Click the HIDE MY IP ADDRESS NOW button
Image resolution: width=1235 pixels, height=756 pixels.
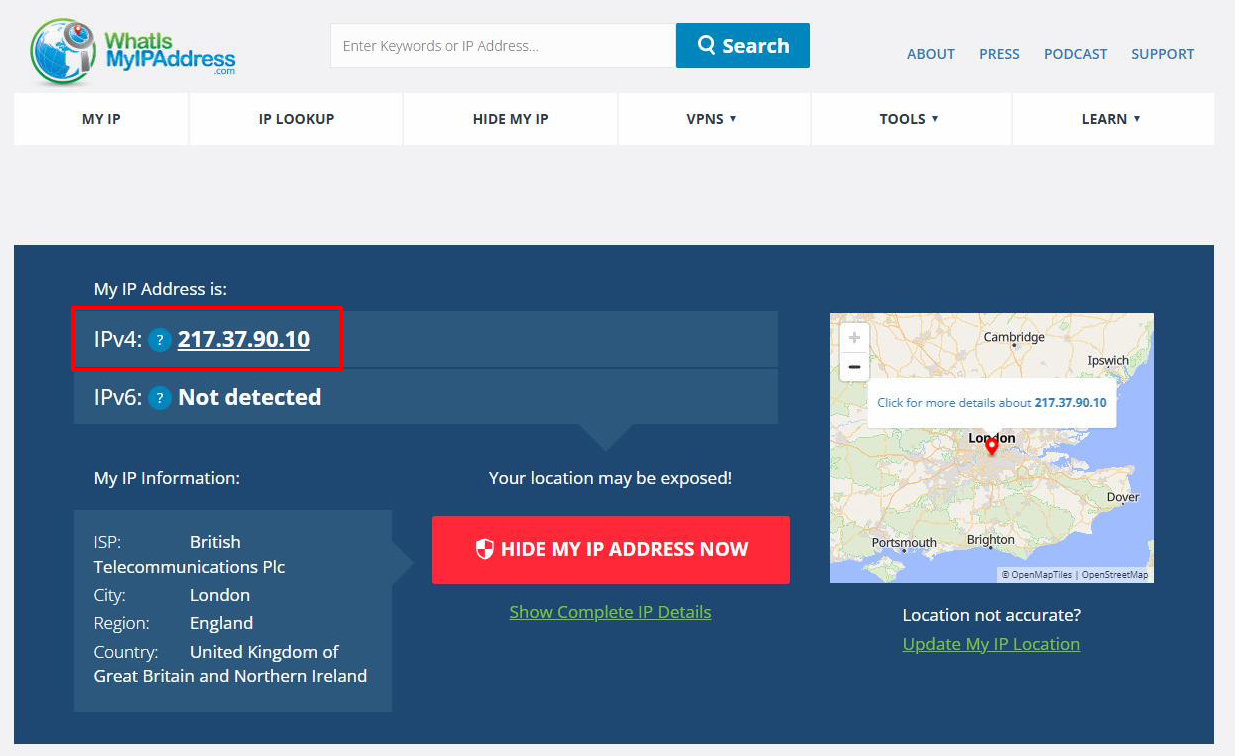611,549
